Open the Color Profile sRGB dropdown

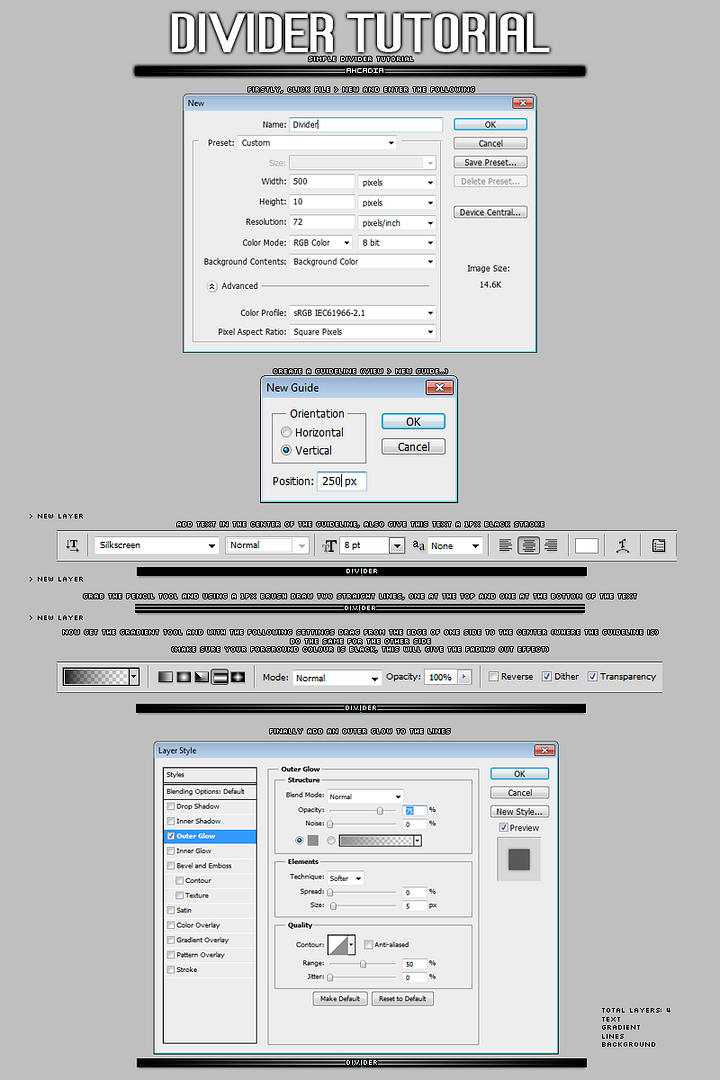[362, 313]
